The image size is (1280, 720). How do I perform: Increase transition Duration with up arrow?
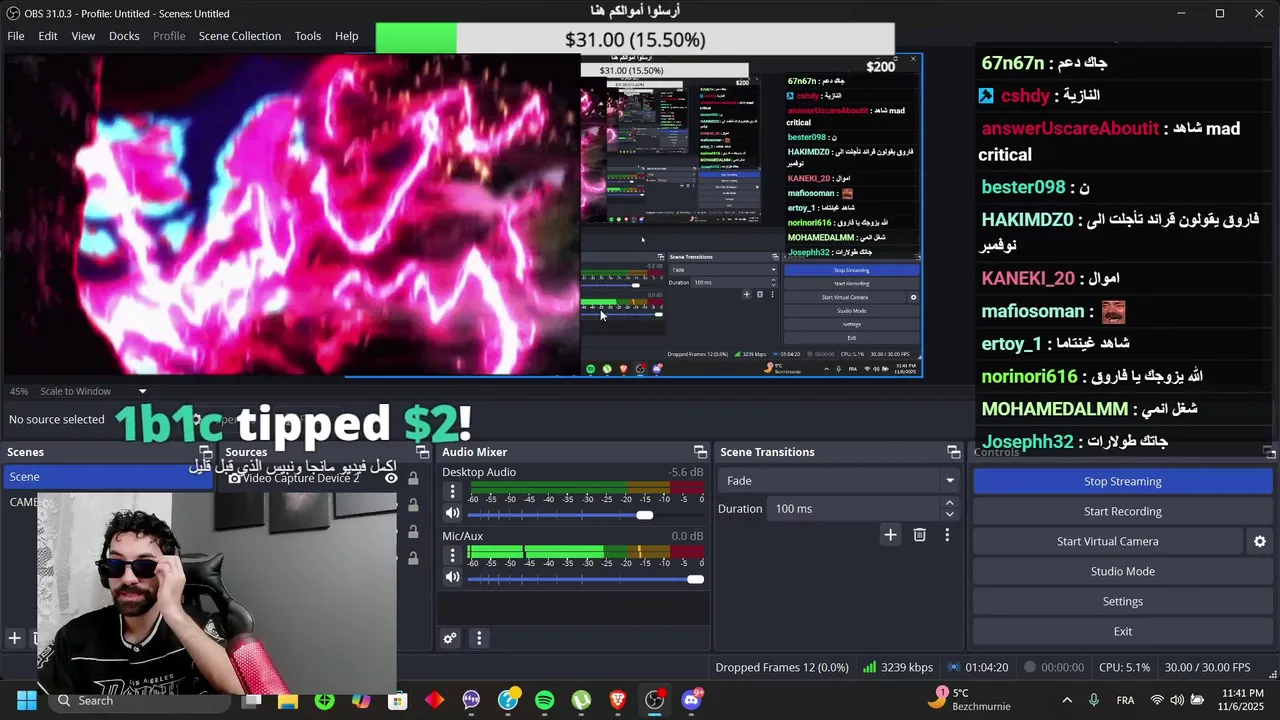pyautogui.click(x=950, y=503)
